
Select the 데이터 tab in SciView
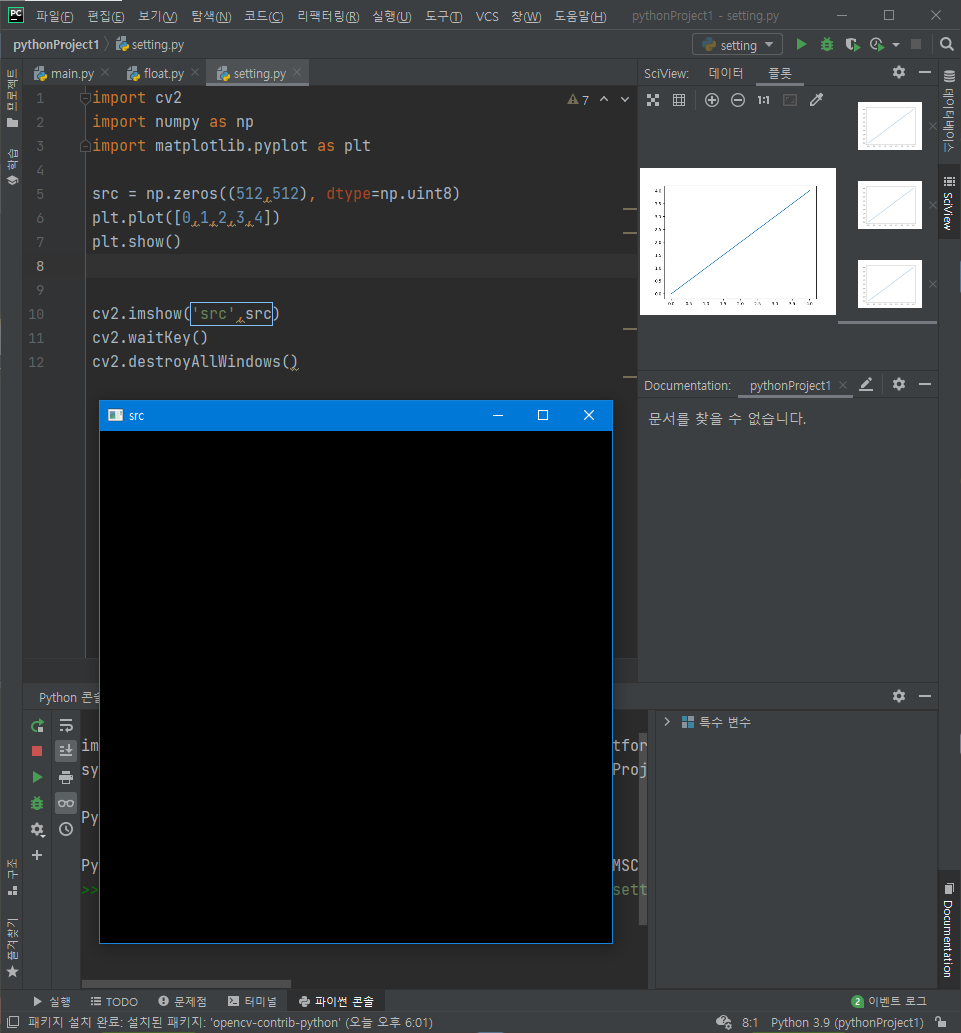click(x=725, y=73)
